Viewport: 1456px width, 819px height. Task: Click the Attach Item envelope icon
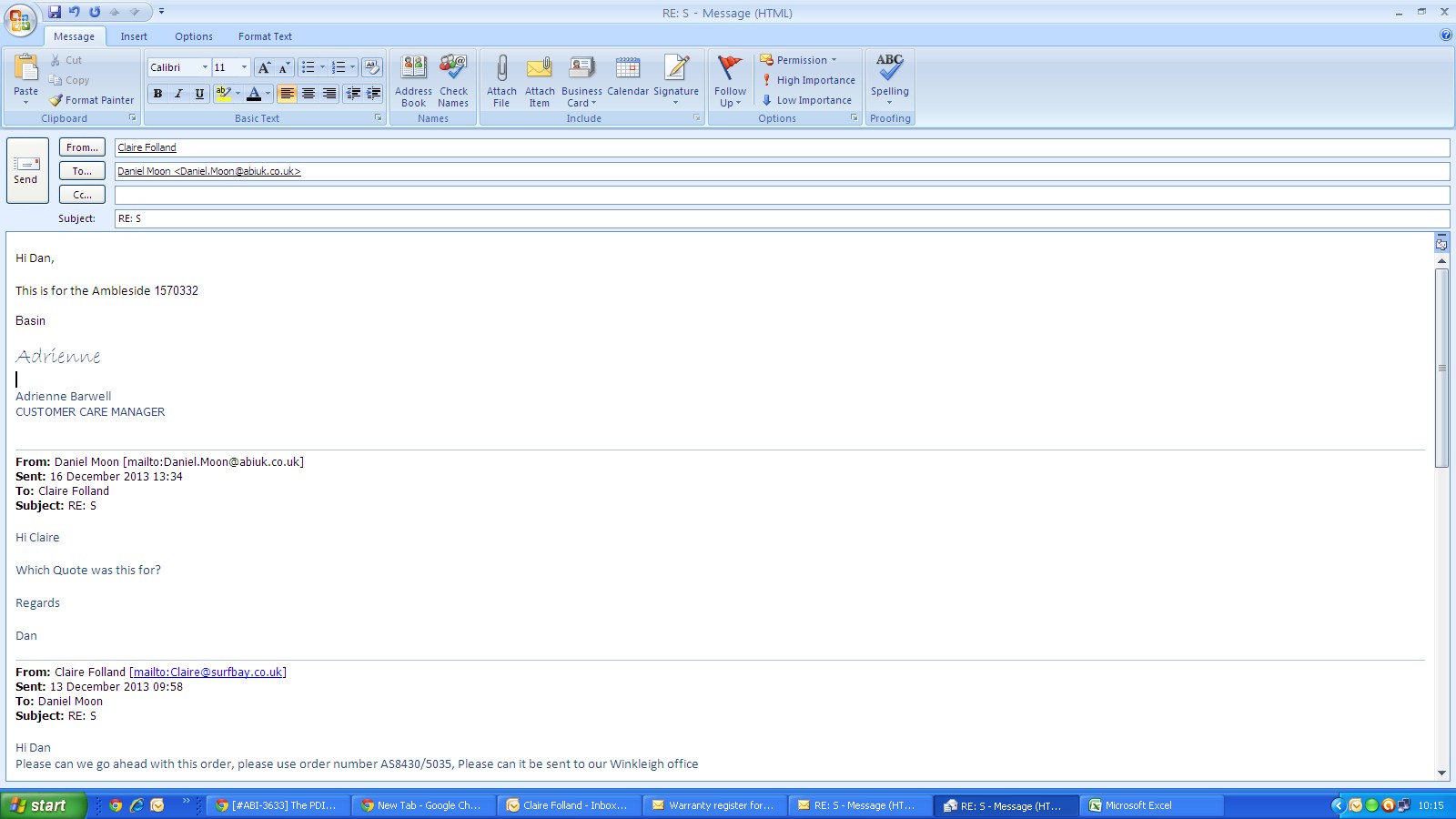click(x=540, y=69)
